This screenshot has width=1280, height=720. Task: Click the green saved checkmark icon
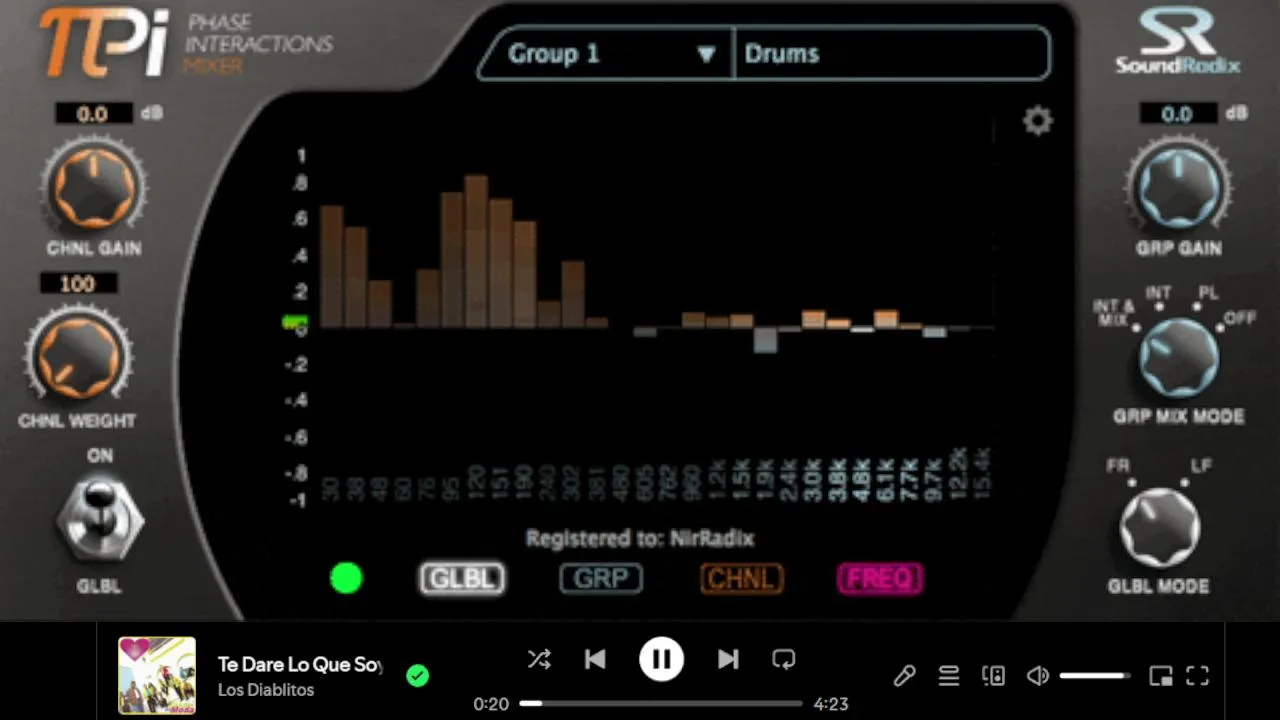[418, 676]
